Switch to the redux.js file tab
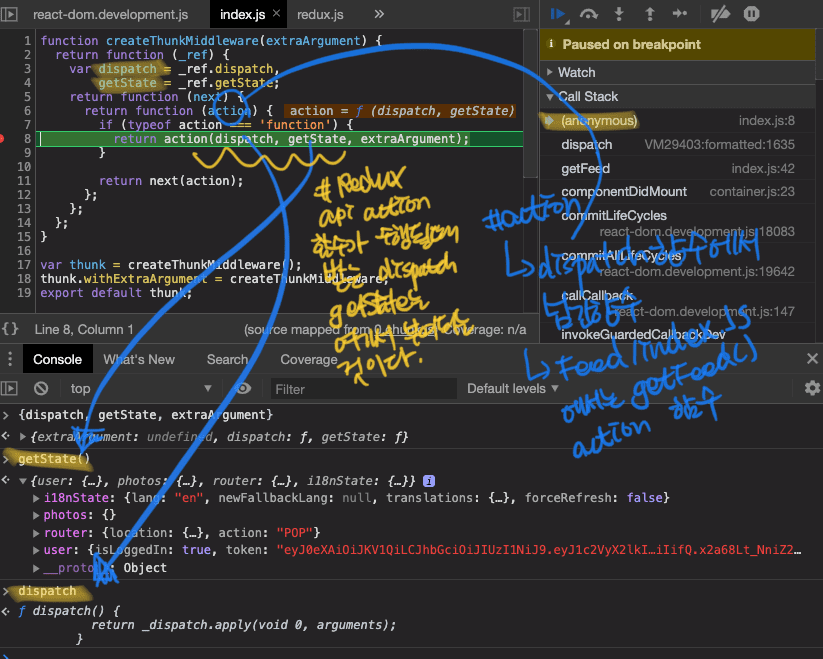Viewport: 823px width, 659px height. 321,14
